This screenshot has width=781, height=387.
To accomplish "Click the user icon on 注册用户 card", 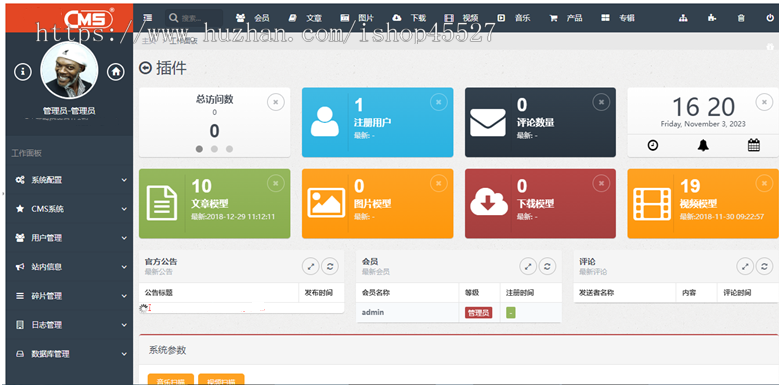I will 325,122.
